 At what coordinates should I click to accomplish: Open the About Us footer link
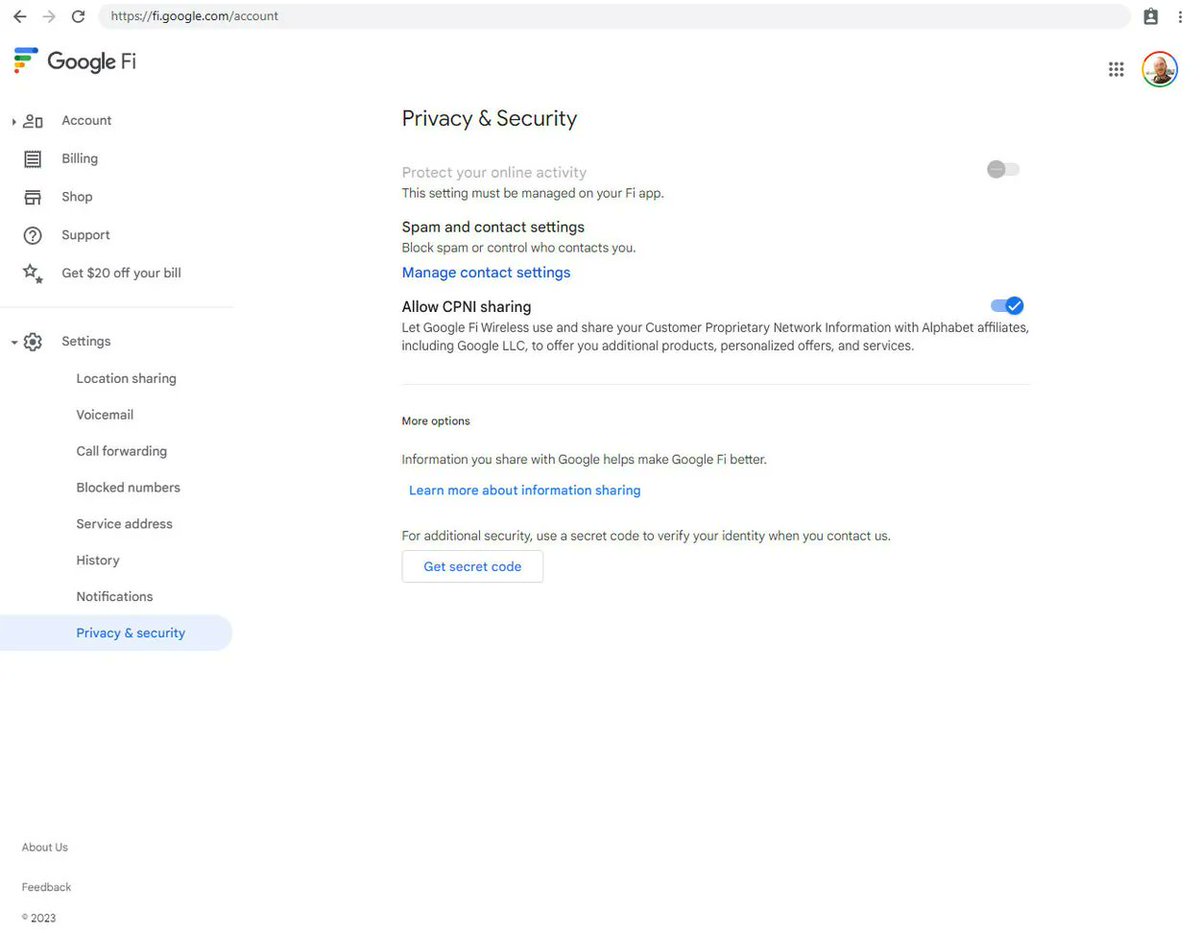[x=45, y=847]
